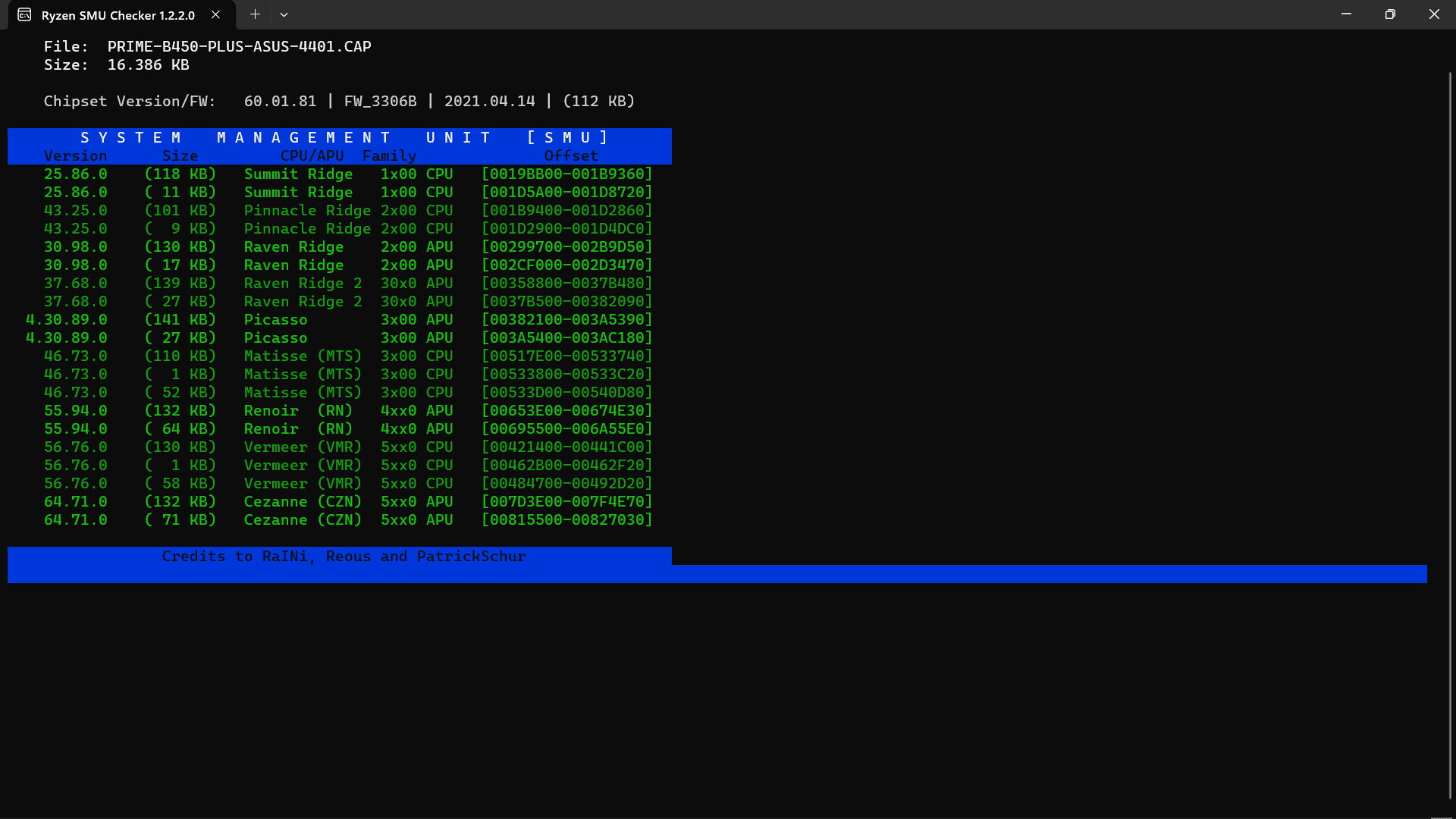Screen dimensions: 1456x819
Task: Click file name PRIME-B450-PLUS-ASUS-4401.CAP
Action: coord(240,46)
